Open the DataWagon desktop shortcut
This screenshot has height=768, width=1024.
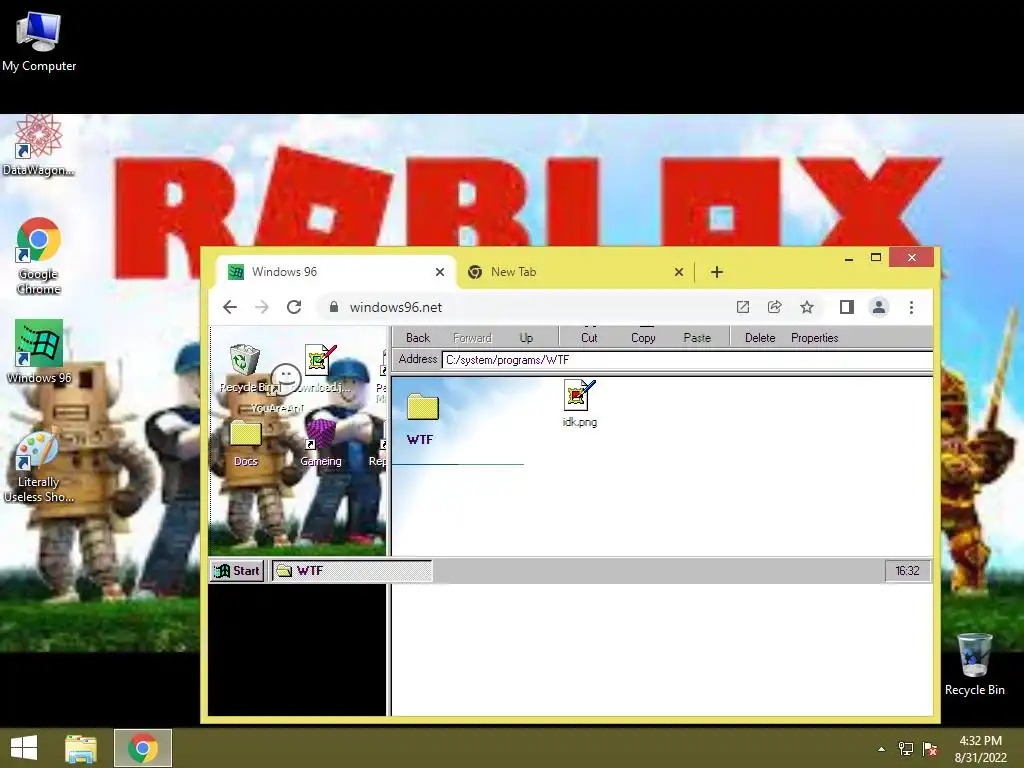click(x=39, y=146)
